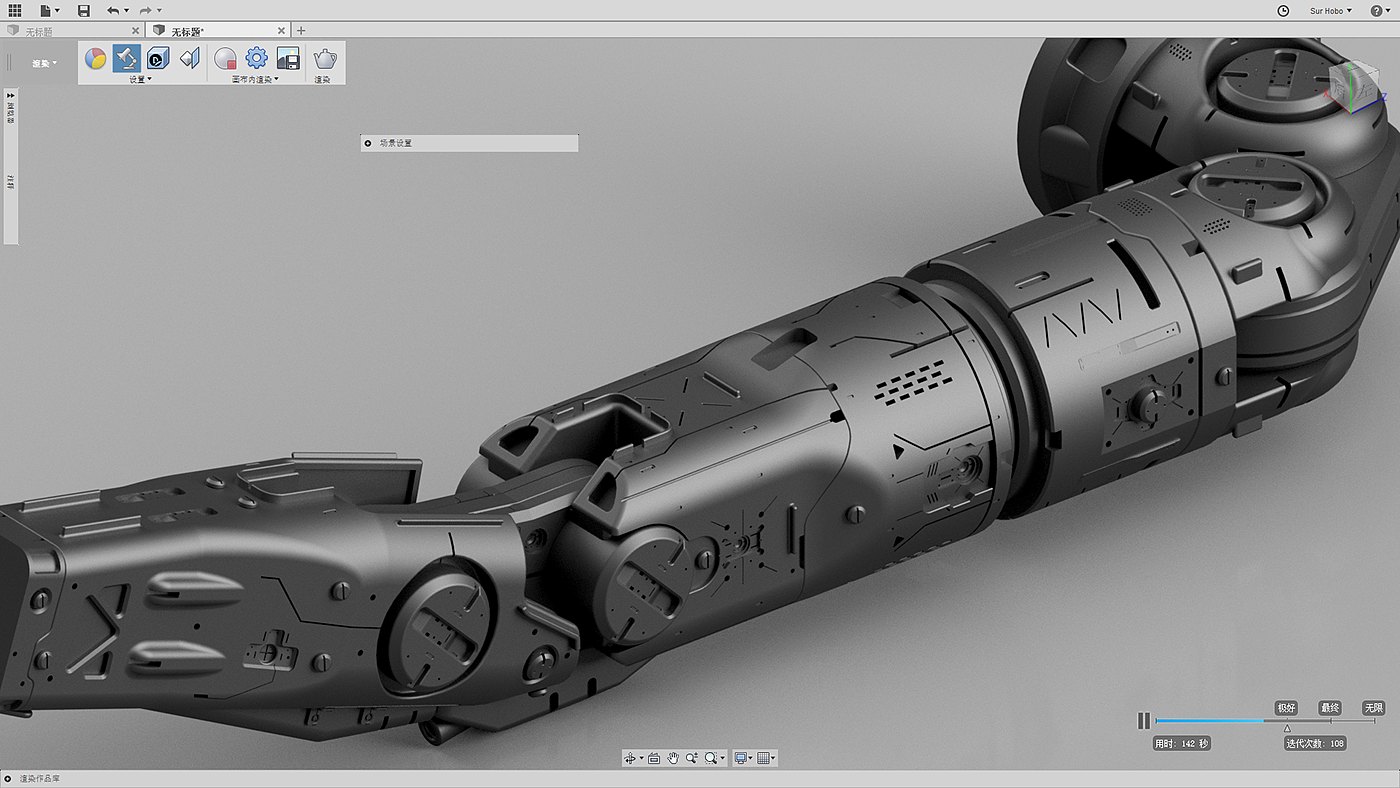Set render quality to 最终
1400x788 pixels.
(x=1330, y=707)
